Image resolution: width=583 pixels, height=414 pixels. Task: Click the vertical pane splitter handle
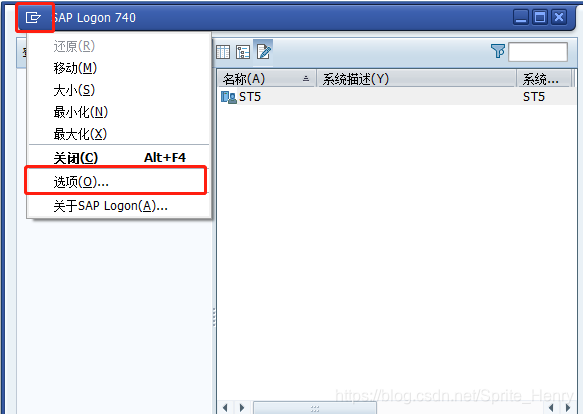(x=214, y=317)
